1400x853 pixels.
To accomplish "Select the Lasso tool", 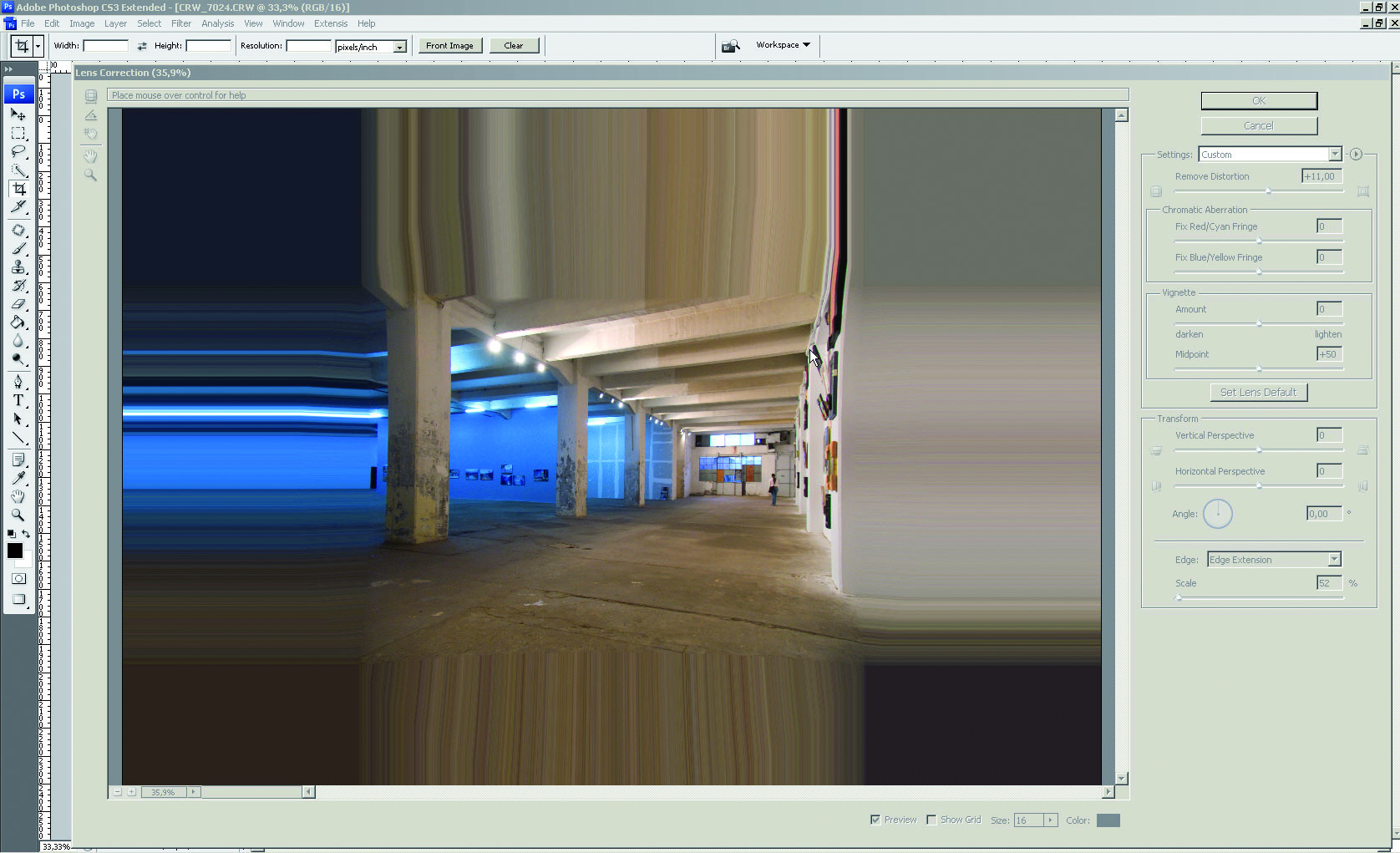I will pyautogui.click(x=18, y=152).
